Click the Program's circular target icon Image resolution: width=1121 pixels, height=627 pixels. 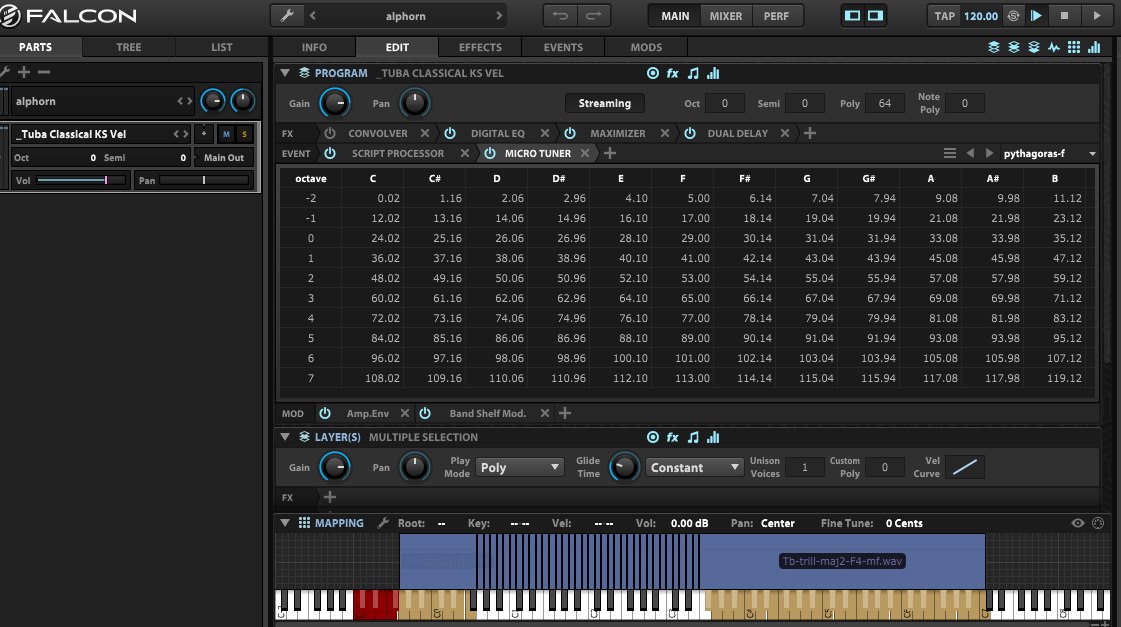pyautogui.click(x=653, y=73)
